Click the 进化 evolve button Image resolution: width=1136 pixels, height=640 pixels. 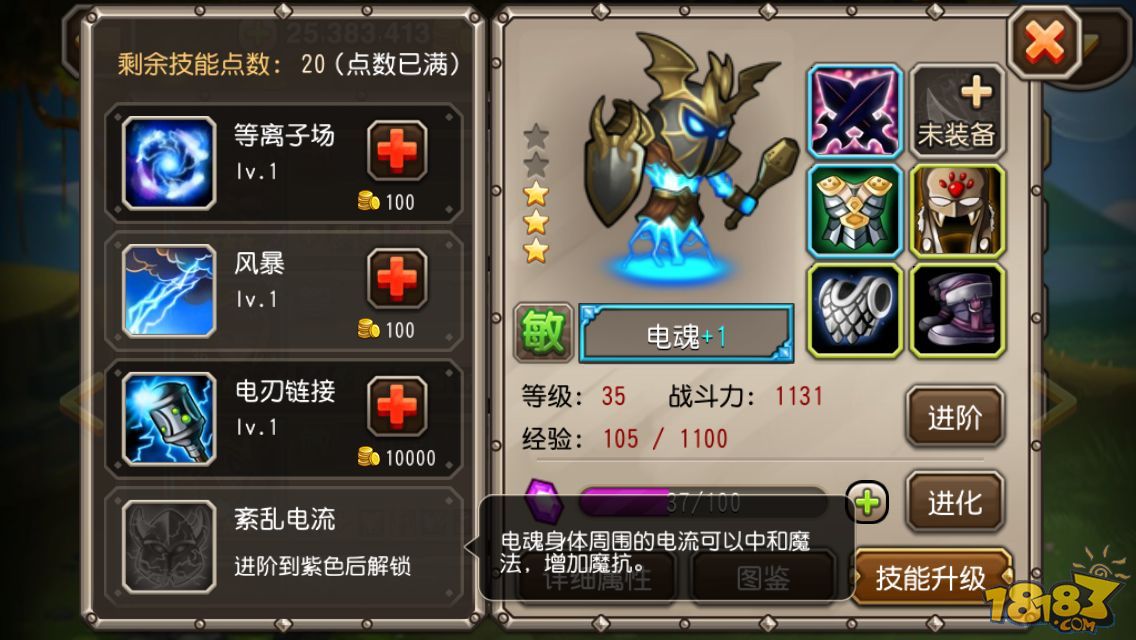coord(955,502)
